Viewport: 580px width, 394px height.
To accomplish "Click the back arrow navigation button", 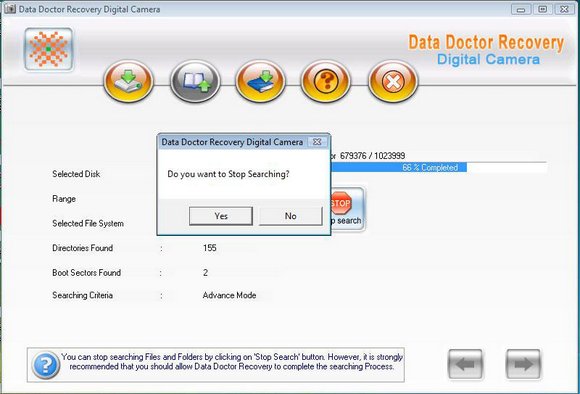I will click(465, 364).
